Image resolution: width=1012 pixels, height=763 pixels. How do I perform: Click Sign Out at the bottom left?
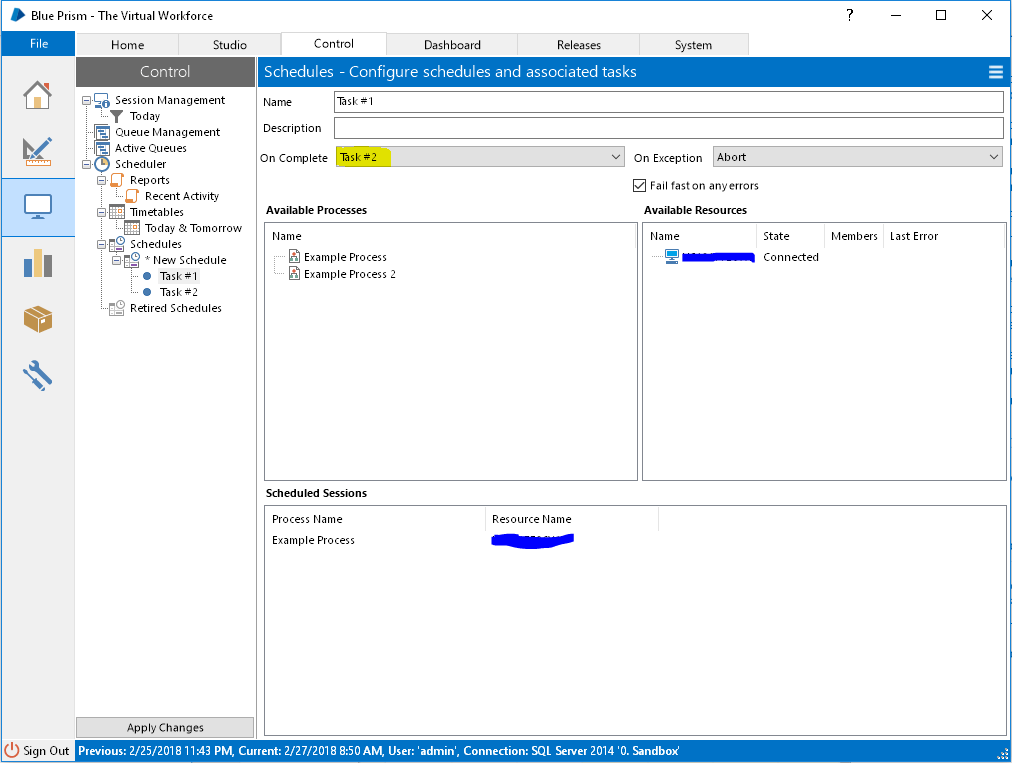(39, 750)
